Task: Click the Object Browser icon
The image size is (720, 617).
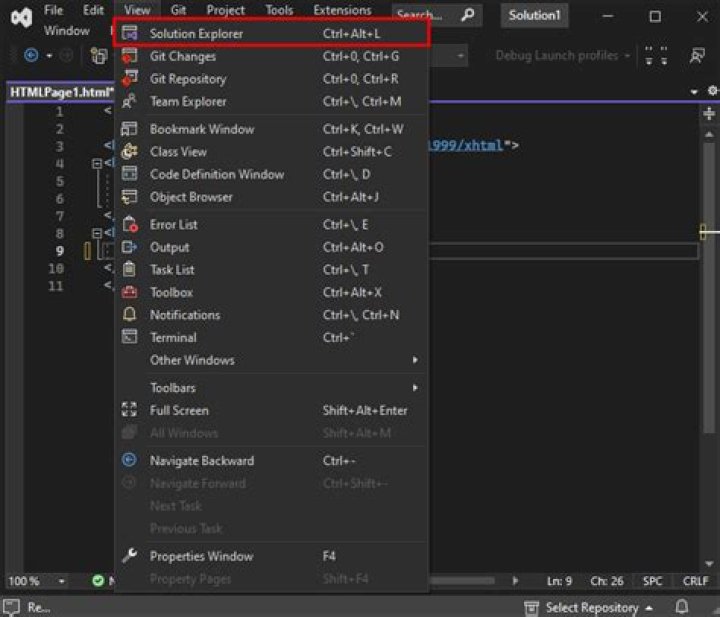Action: tap(129, 197)
